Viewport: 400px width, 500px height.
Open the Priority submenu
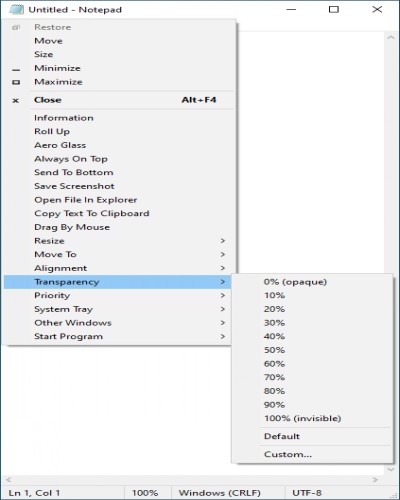pyautogui.click(x=118, y=296)
